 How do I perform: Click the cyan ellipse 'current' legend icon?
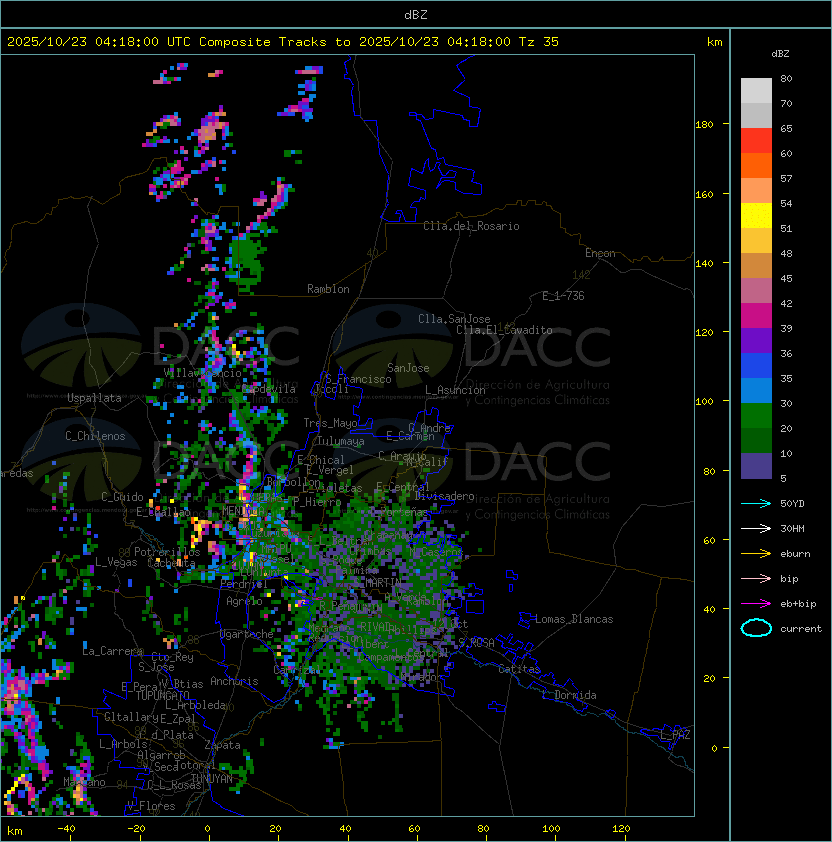point(756,628)
